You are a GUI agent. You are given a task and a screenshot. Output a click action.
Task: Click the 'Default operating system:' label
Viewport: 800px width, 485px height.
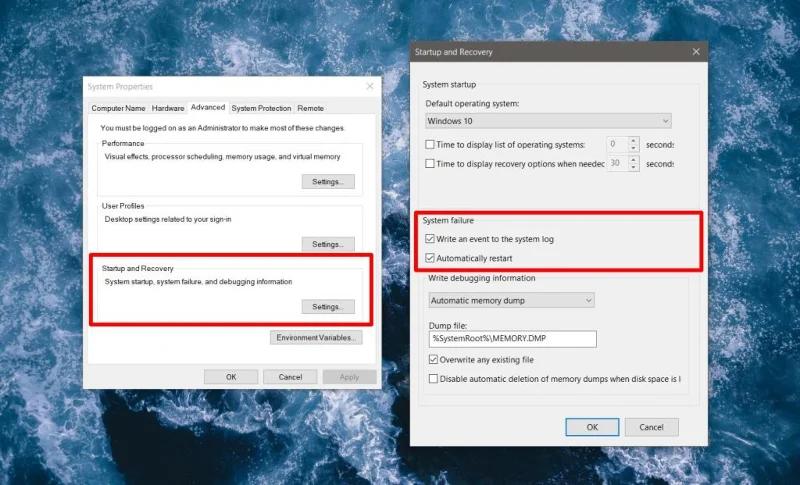(472, 104)
